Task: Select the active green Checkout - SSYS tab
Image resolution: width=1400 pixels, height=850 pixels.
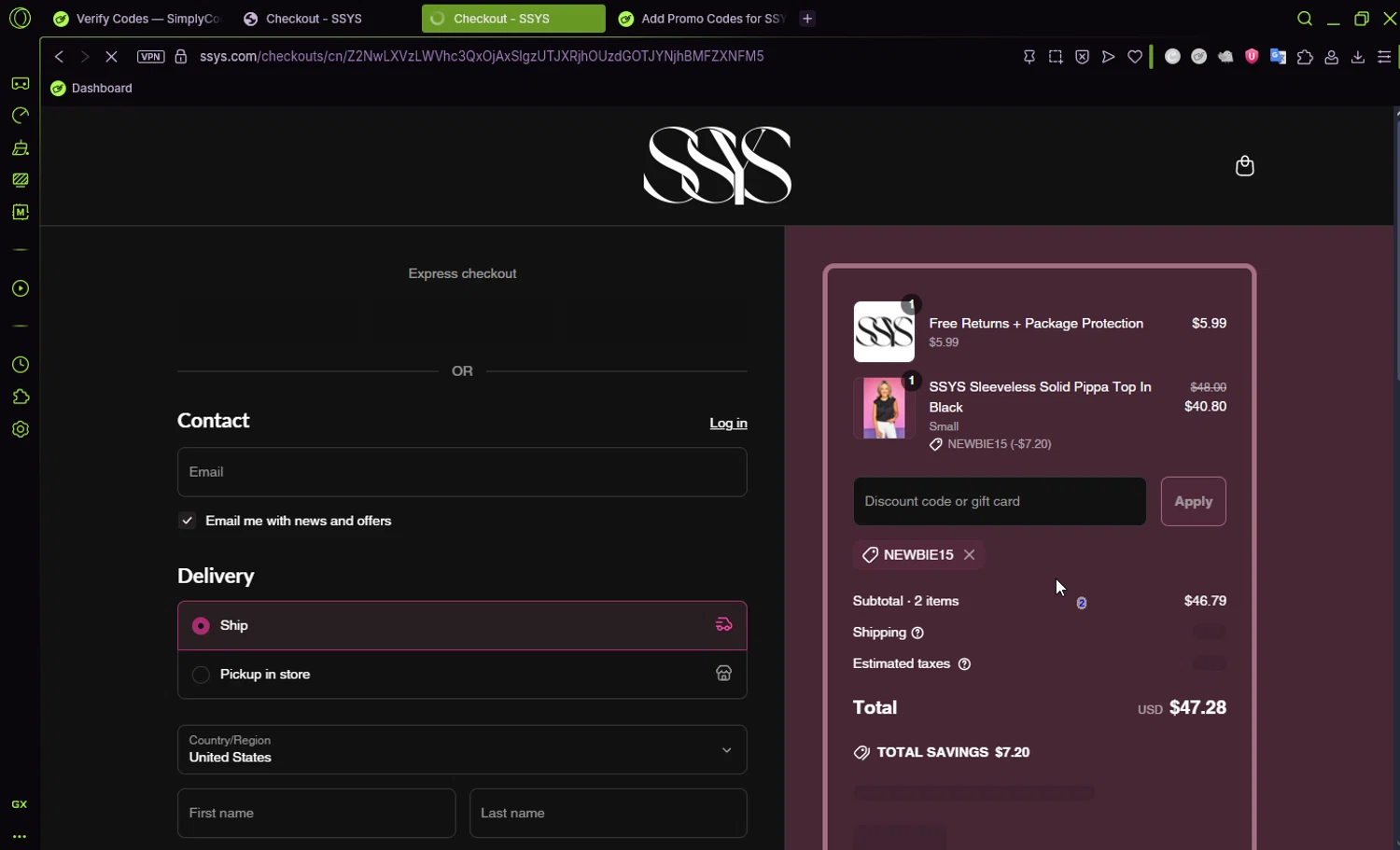Action: [x=513, y=19]
